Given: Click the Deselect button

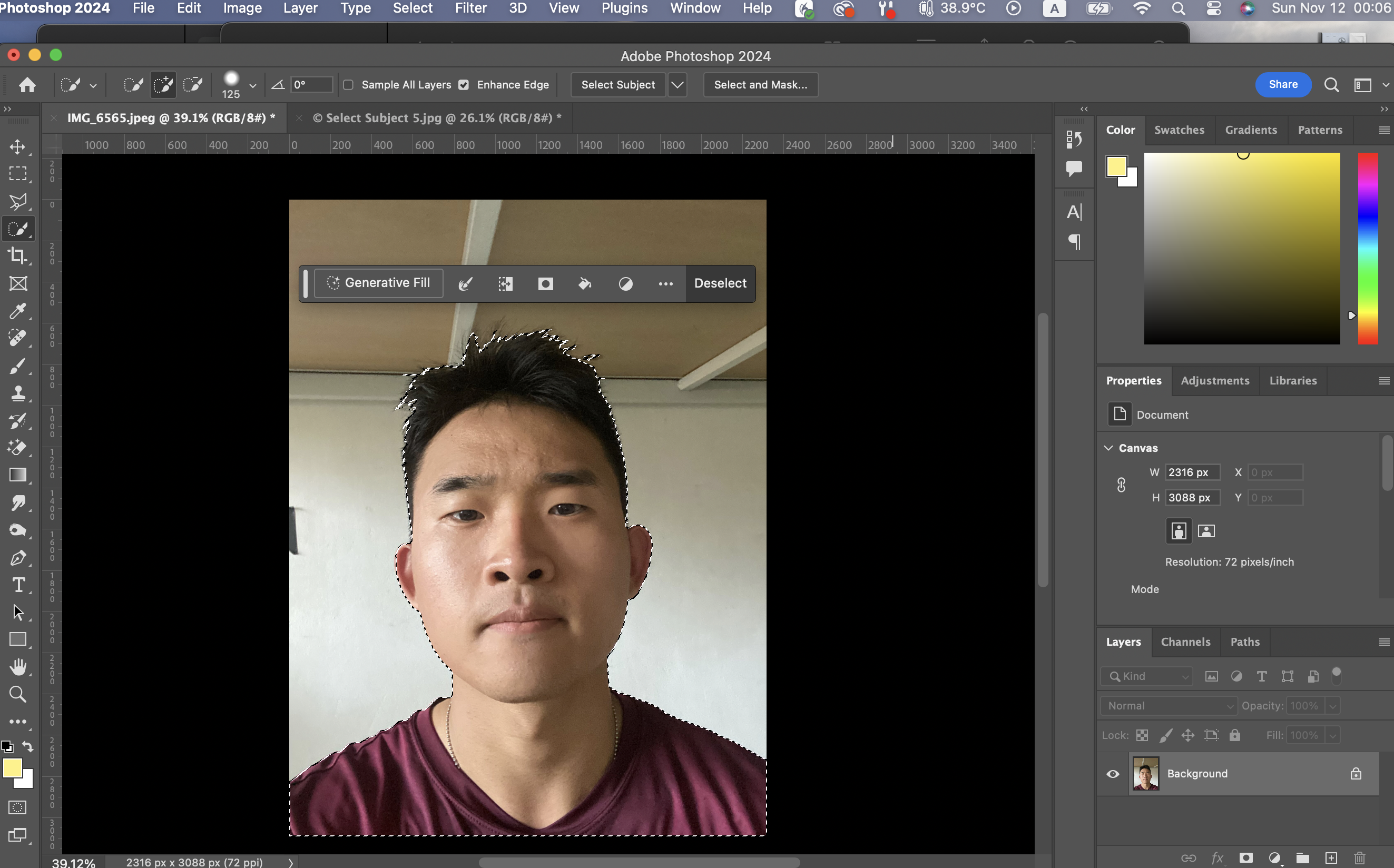Looking at the screenshot, I should tap(720, 283).
